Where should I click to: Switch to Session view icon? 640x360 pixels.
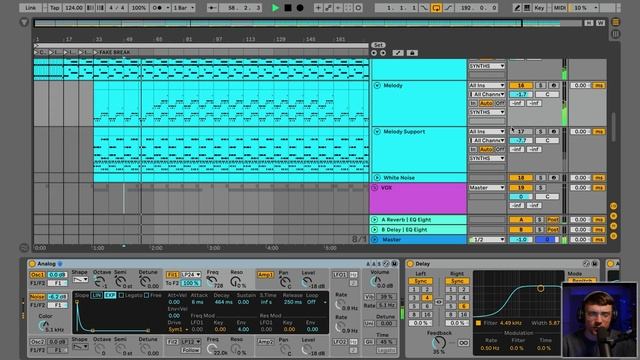(x=615, y=34)
